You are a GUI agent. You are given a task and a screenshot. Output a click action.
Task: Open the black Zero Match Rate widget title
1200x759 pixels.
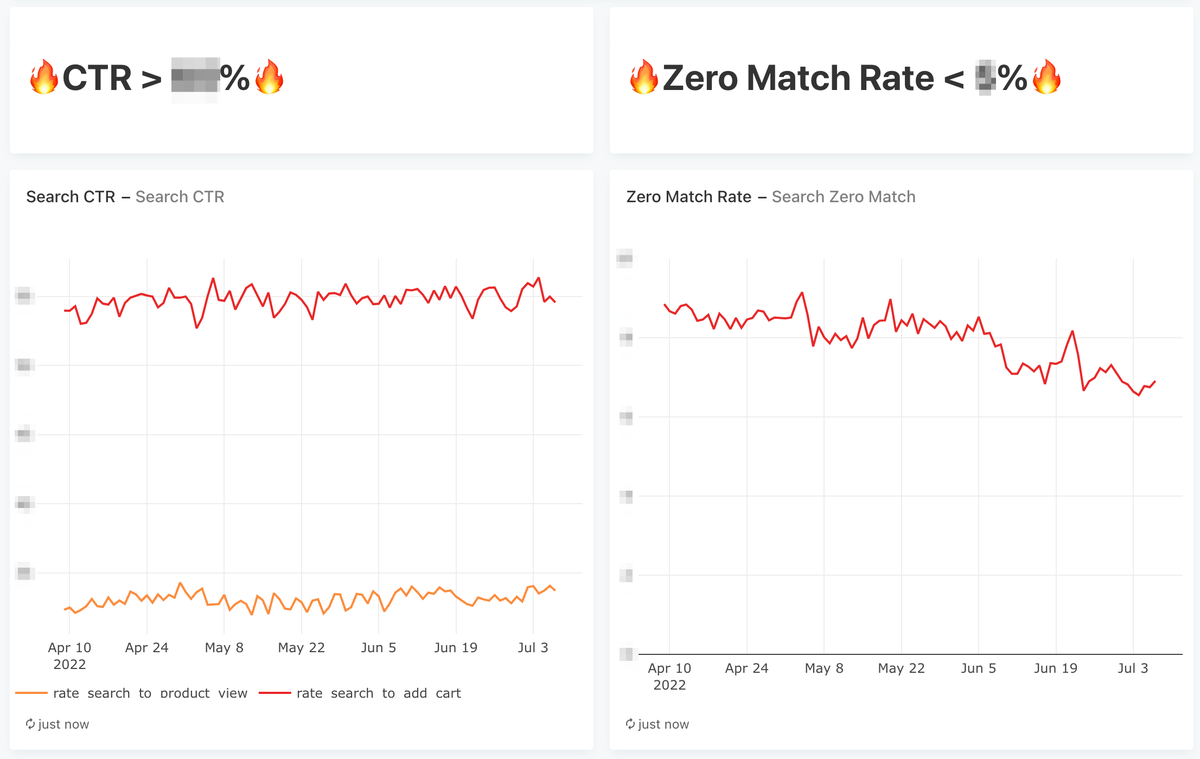point(688,197)
